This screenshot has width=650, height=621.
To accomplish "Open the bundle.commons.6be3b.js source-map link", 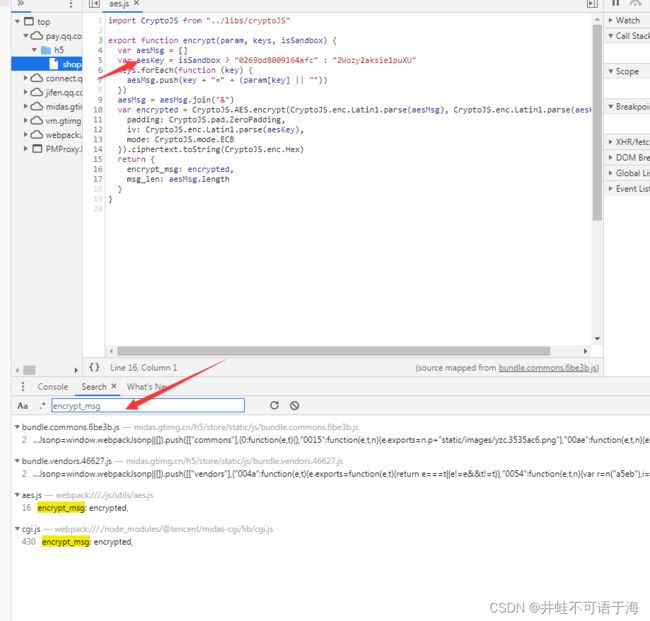I will tap(548, 368).
